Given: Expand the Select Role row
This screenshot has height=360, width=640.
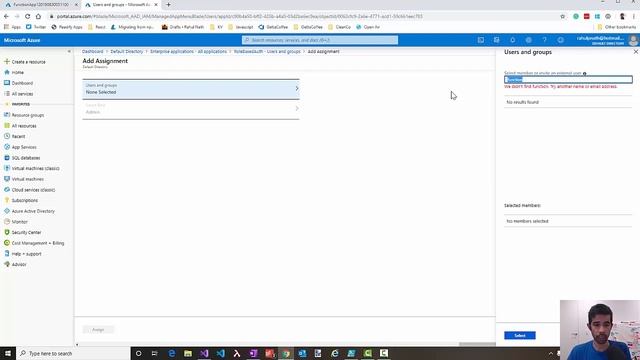Looking at the screenshot, I should [x=191, y=109].
